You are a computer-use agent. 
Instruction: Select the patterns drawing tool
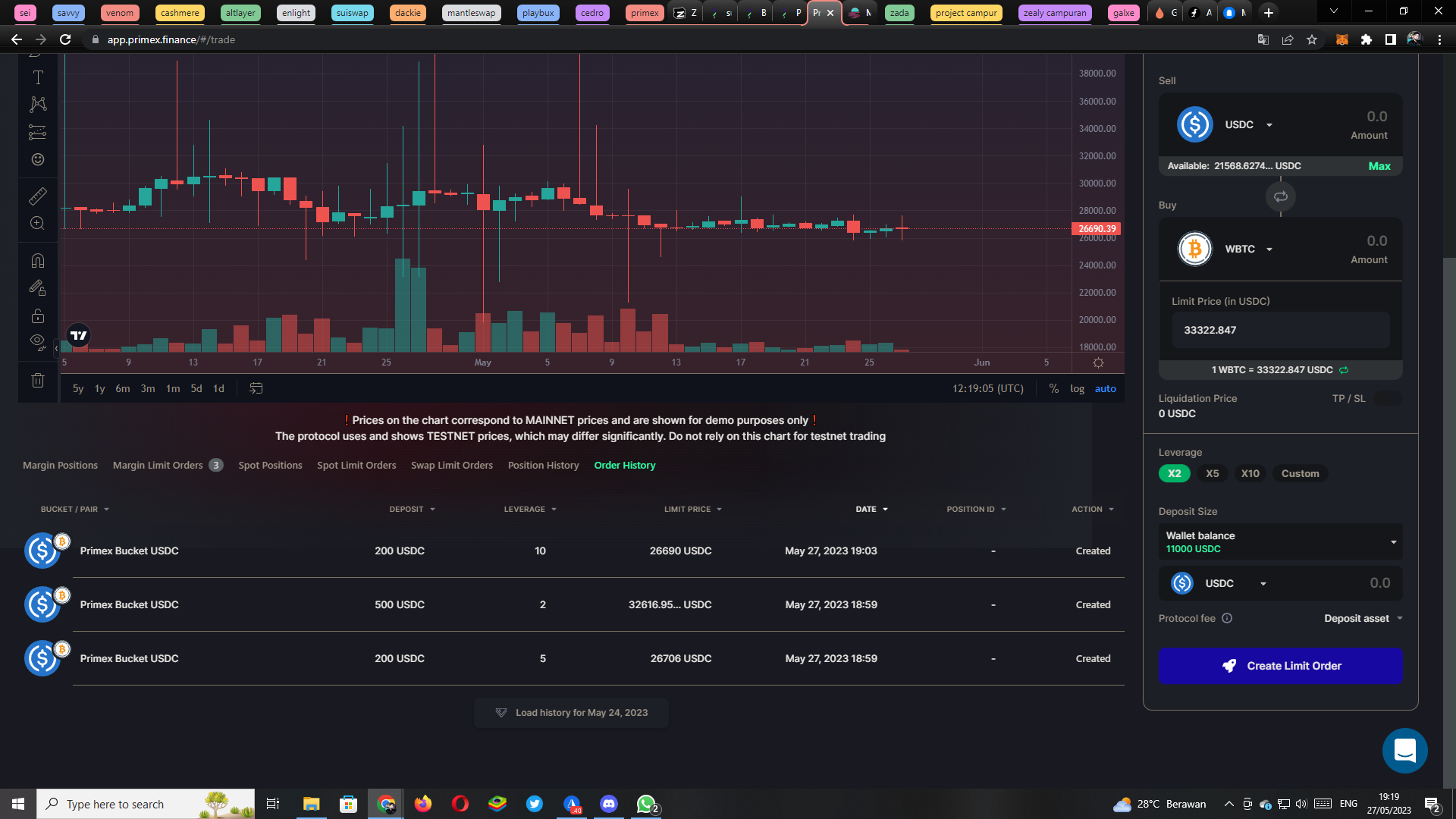coord(38,105)
